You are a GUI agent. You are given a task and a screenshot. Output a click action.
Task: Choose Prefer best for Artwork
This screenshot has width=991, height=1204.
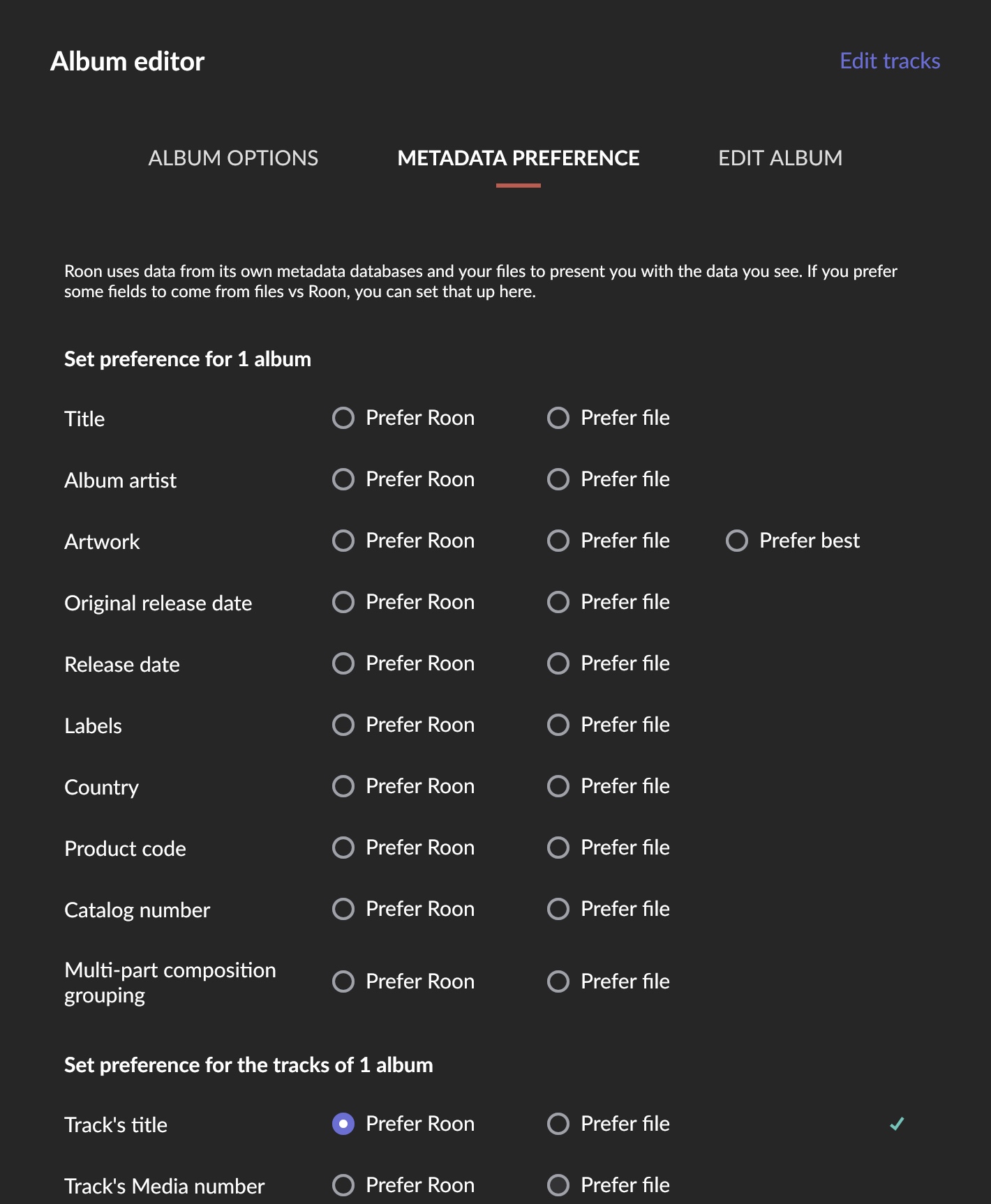pos(737,541)
